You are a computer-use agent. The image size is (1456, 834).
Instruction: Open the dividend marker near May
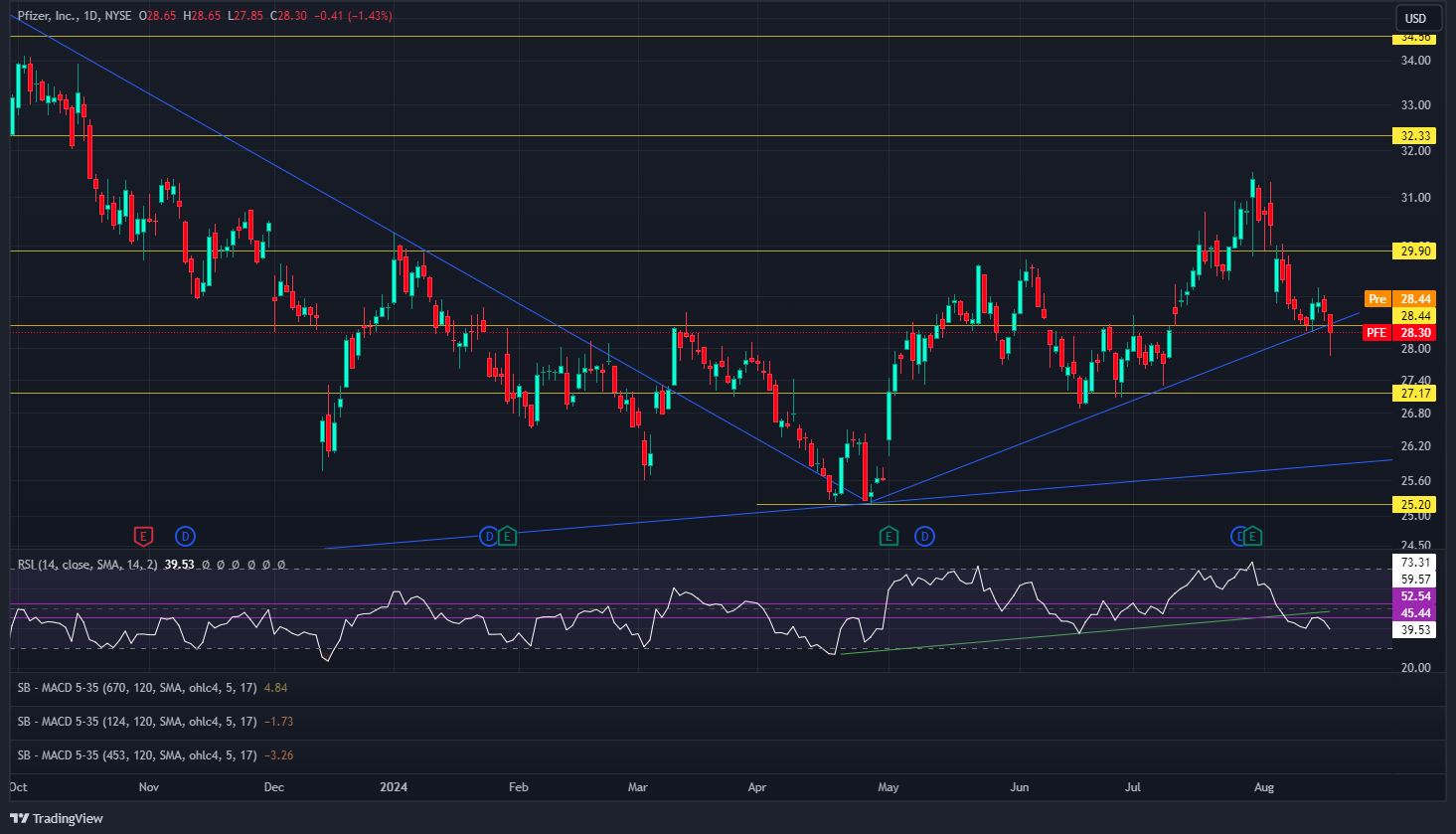tap(924, 537)
